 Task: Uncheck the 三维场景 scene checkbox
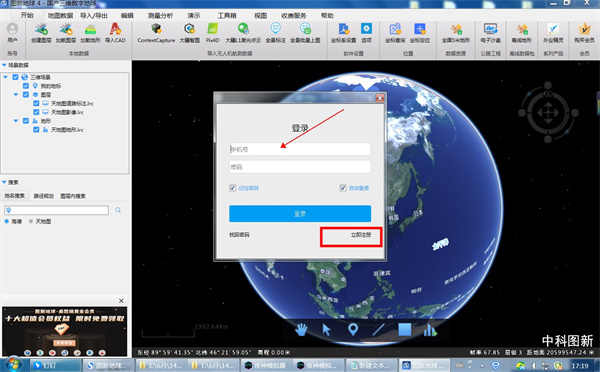click(15, 77)
